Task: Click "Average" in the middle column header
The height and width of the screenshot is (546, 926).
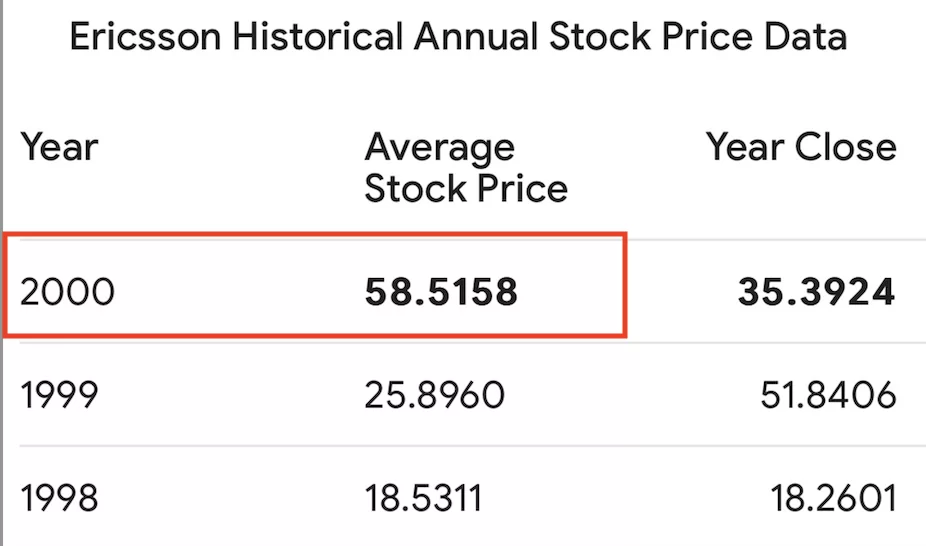Action: pyautogui.click(x=439, y=148)
